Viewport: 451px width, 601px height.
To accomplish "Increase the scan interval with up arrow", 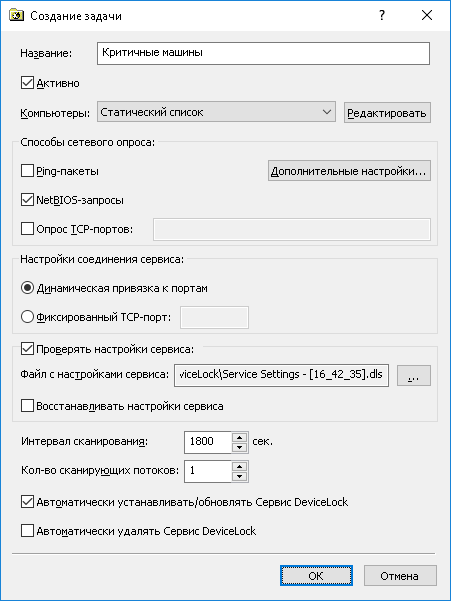I will [239, 437].
